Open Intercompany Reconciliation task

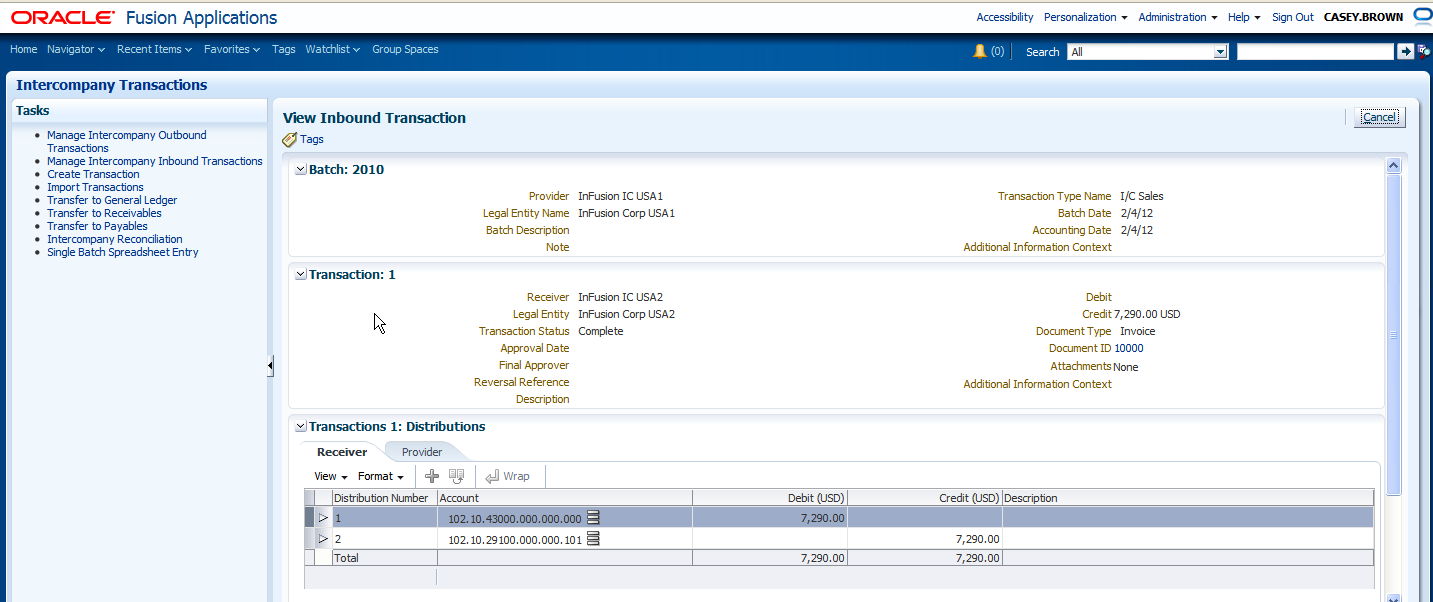pos(115,239)
